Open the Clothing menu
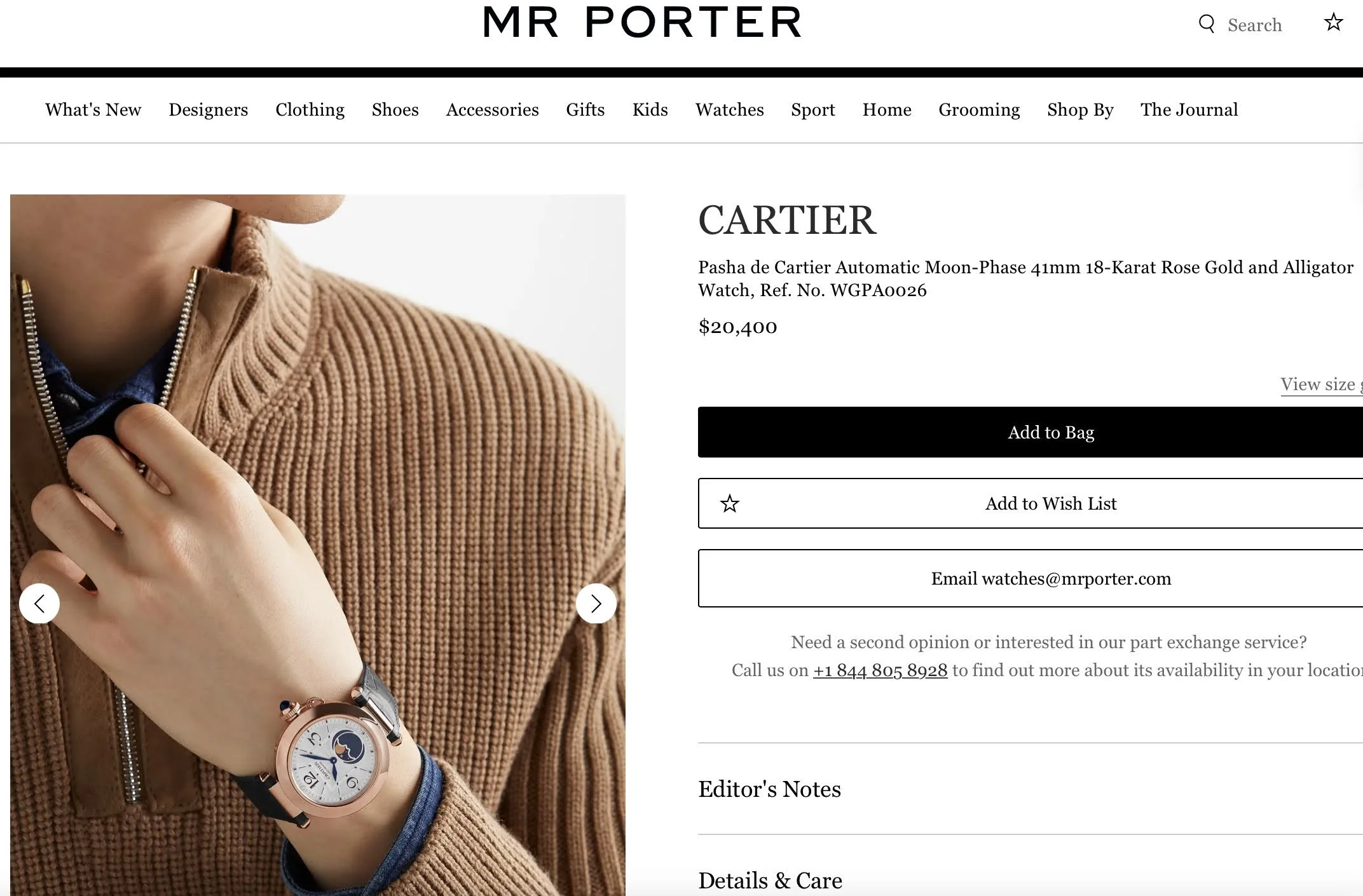This screenshot has height=896, width=1363. click(310, 109)
